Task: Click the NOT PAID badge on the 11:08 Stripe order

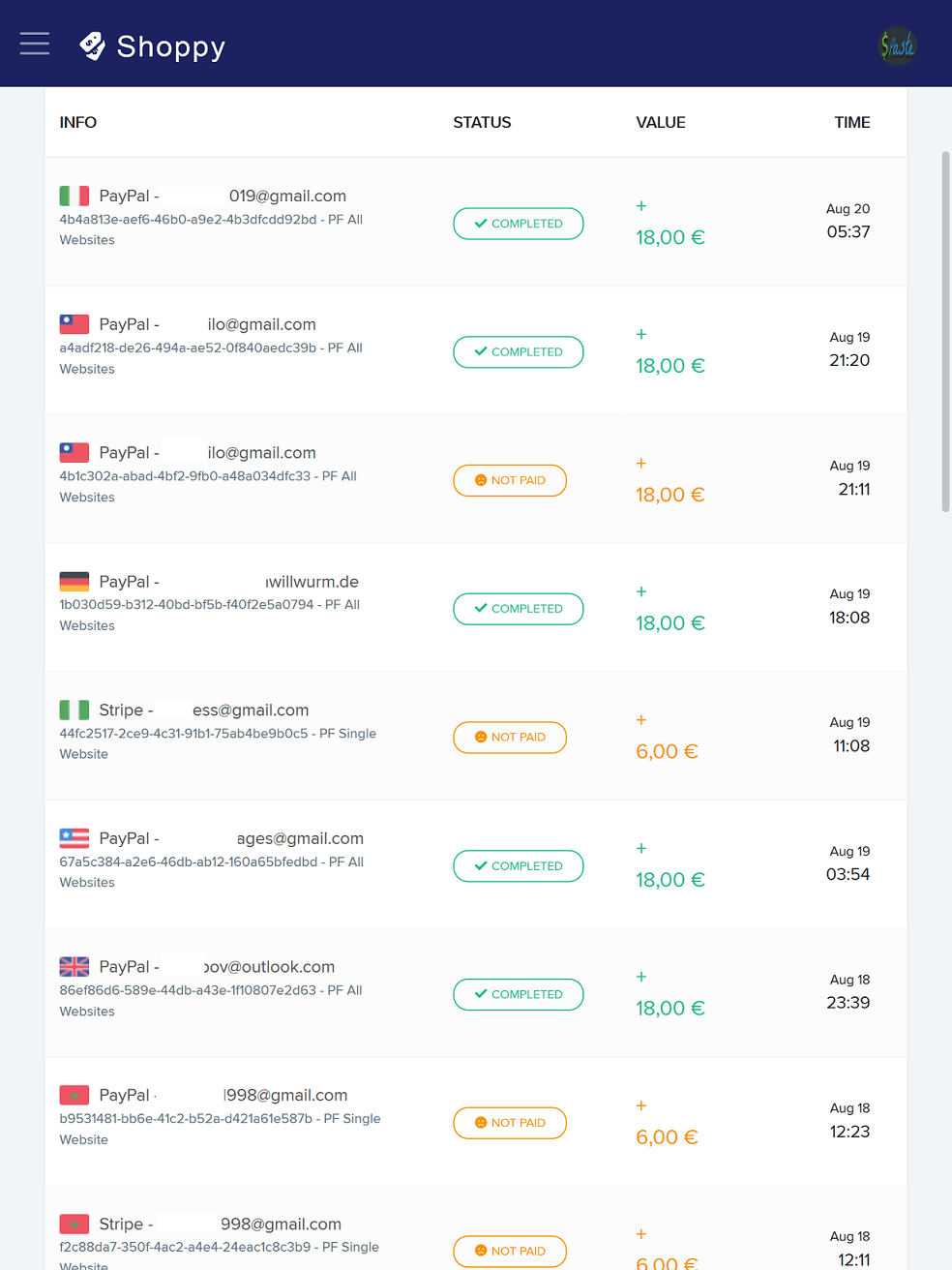Action: (510, 738)
